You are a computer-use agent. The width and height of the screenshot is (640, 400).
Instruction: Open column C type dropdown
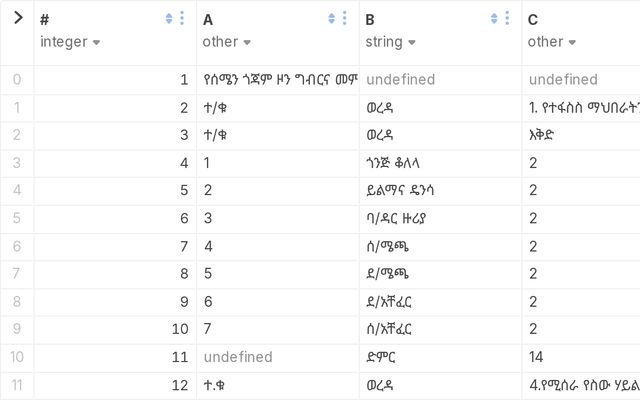[x=551, y=42]
